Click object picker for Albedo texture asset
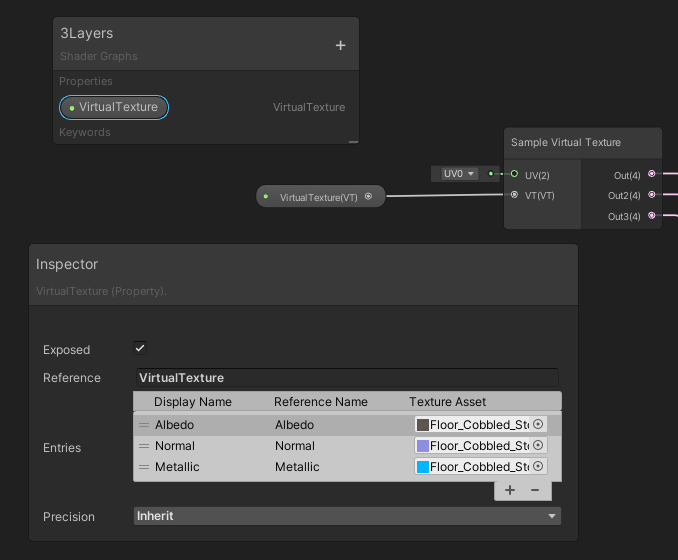The width and height of the screenshot is (678, 560). (538, 424)
